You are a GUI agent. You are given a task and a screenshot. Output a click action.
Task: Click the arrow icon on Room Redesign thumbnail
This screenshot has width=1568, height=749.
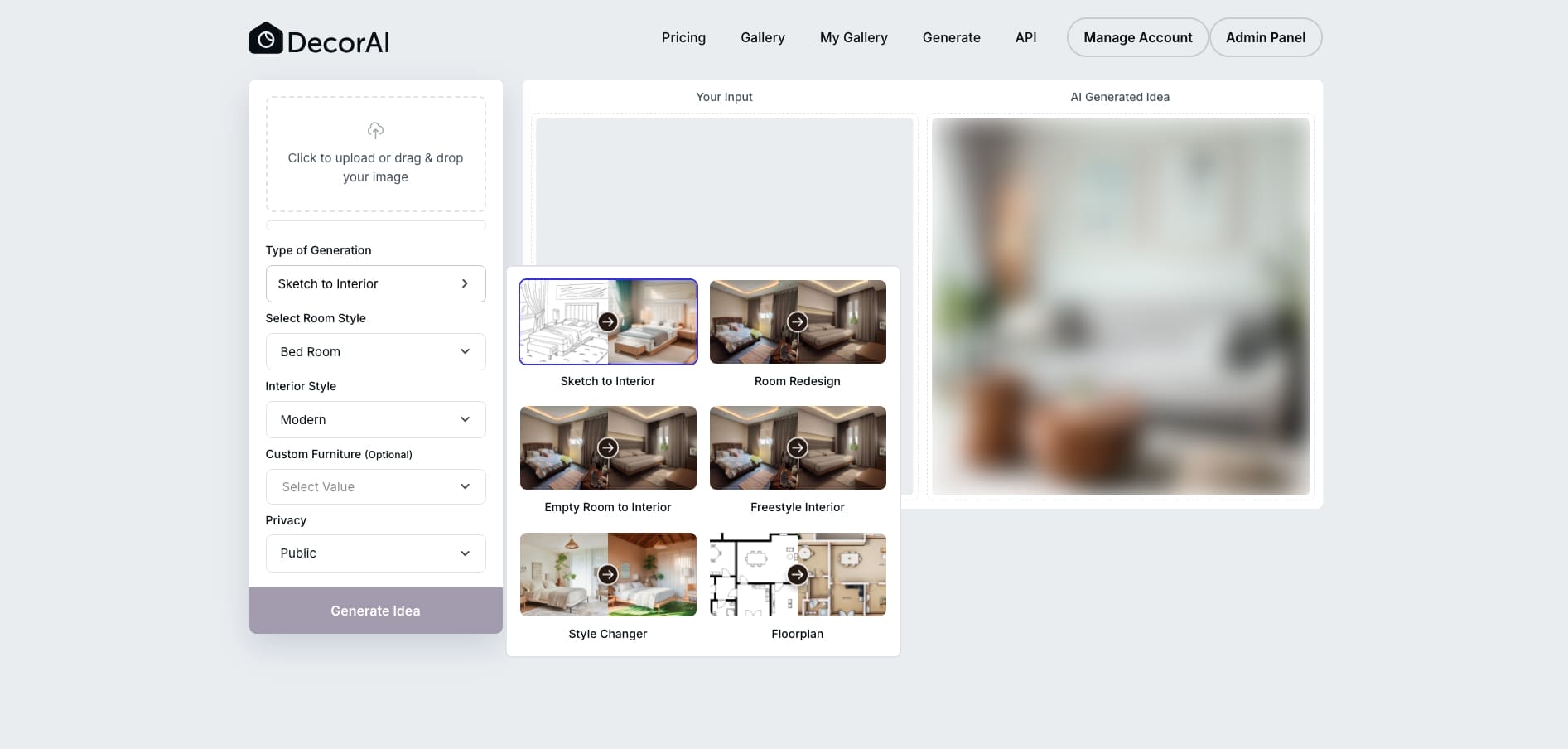pyautogui.click(x=797, y=321)
